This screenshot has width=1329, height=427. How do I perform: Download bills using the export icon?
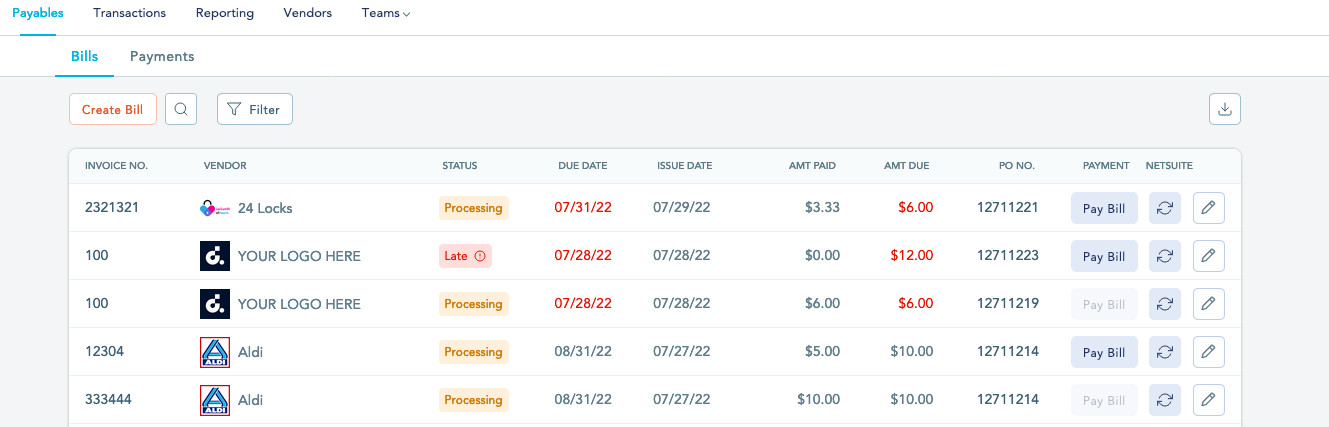1225,109
